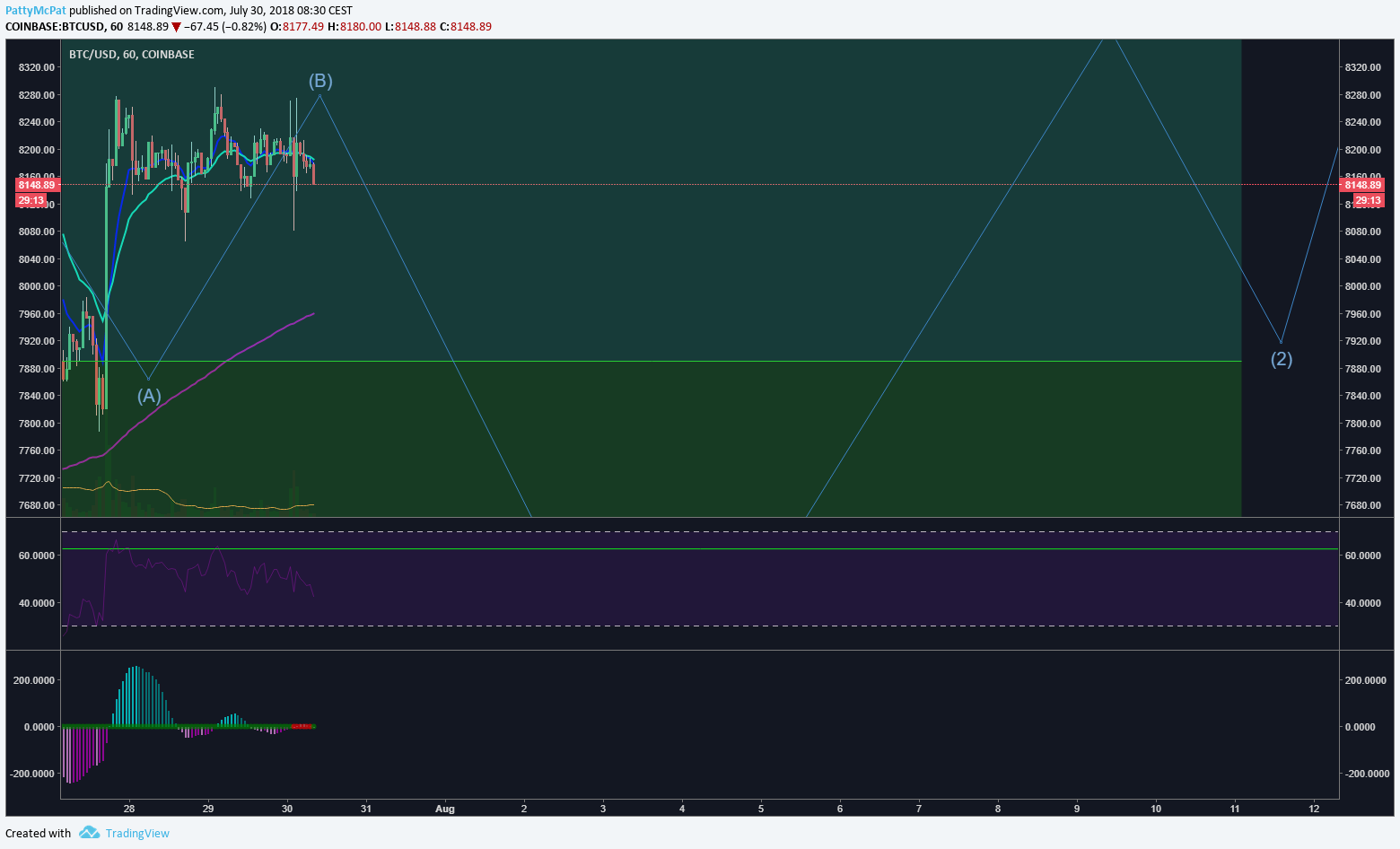Click the BTC/USD, 60, COINBASE chart legend
This screenshot has width=1400, height=849.
[x=132, y=55]
